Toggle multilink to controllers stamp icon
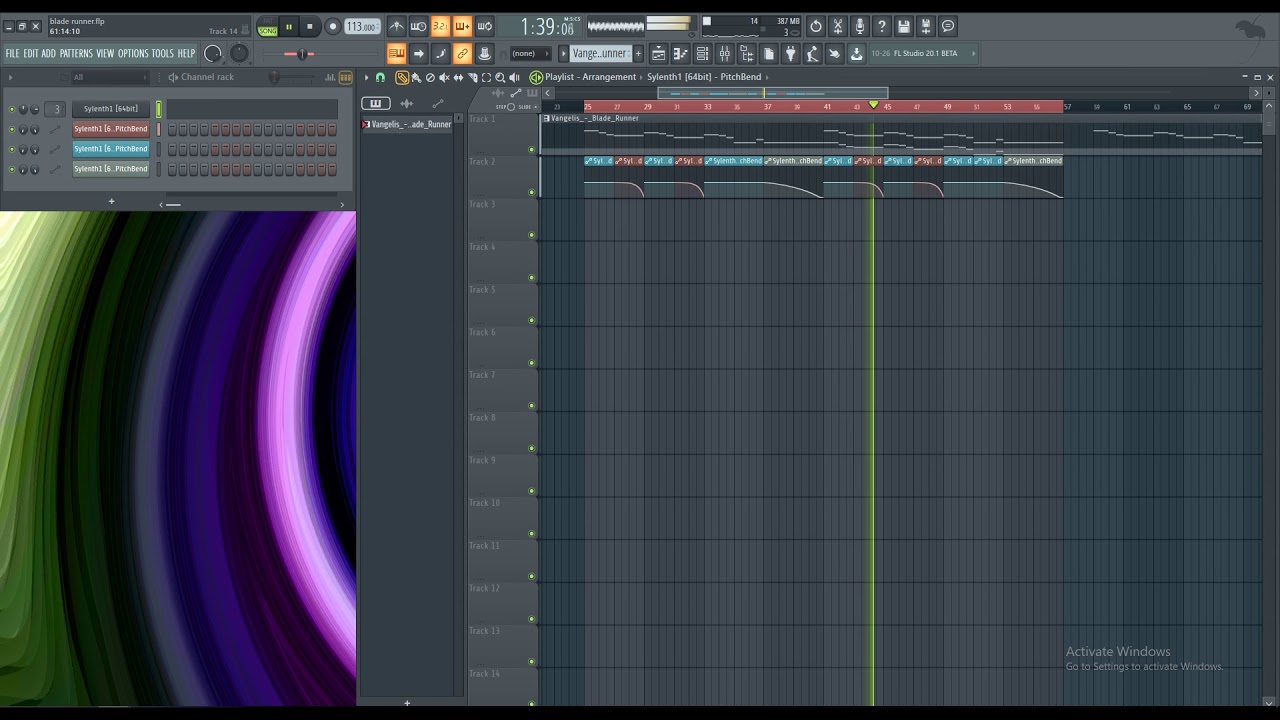 coord(484,54)
